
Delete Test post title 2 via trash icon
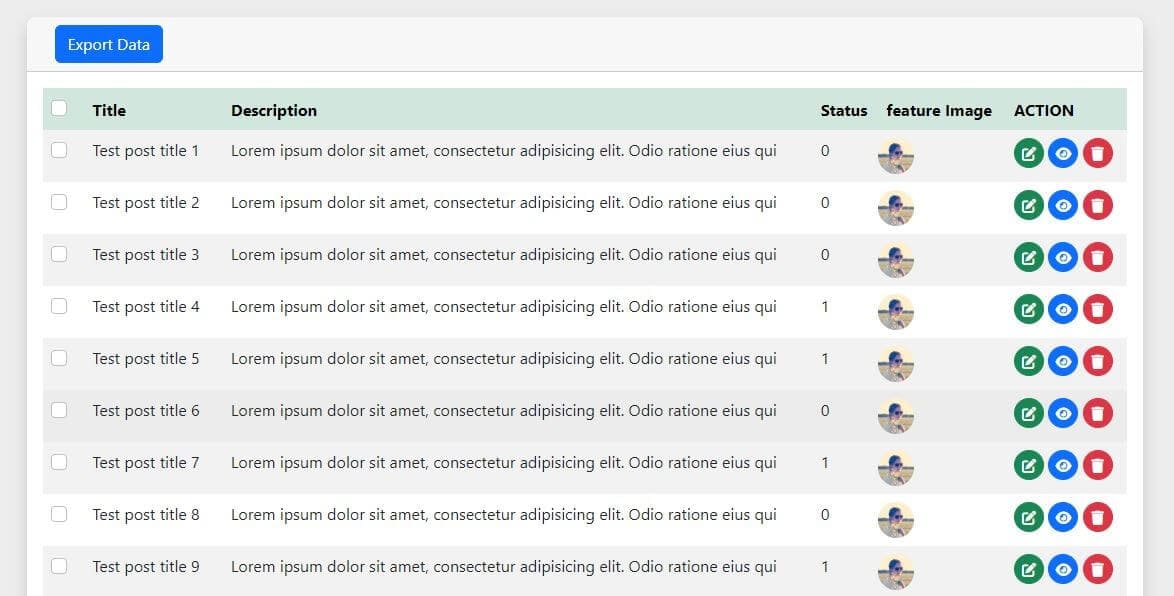pyautogui.click(x=1097, y=206)
